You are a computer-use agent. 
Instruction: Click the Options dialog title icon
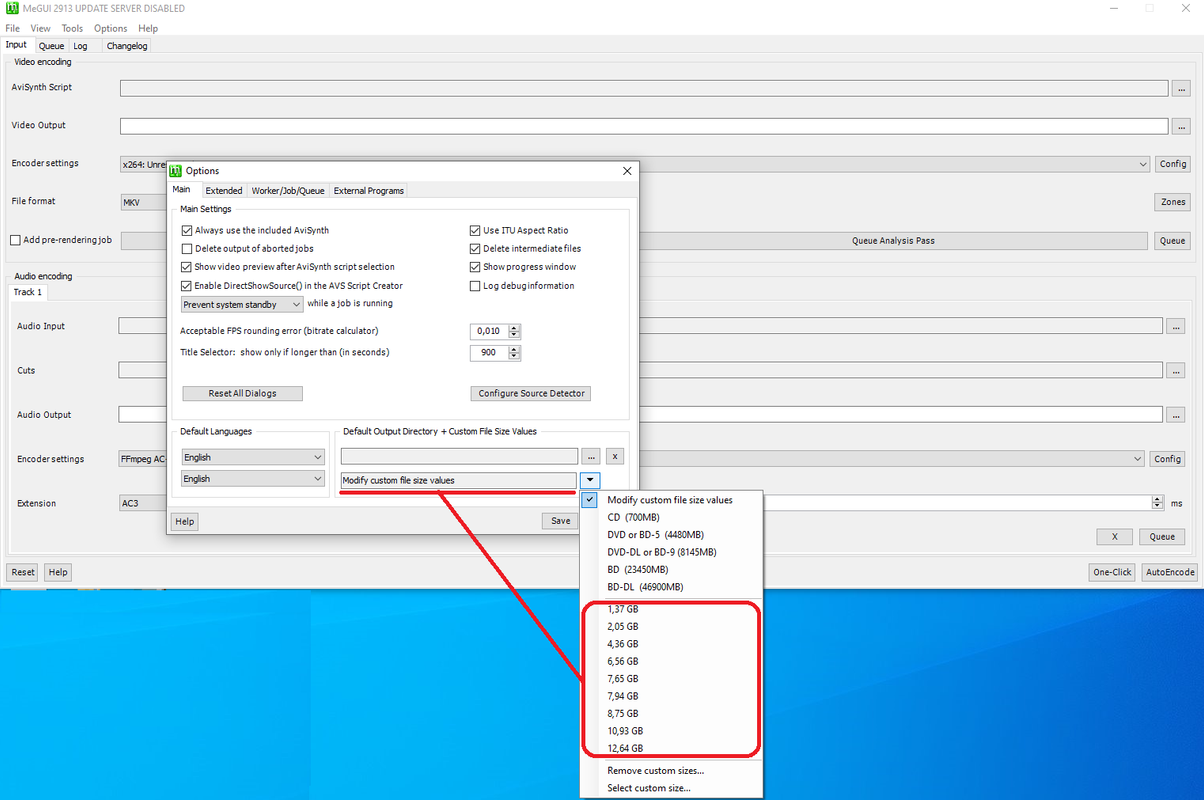pyautogui.click(x=176, y=171)
